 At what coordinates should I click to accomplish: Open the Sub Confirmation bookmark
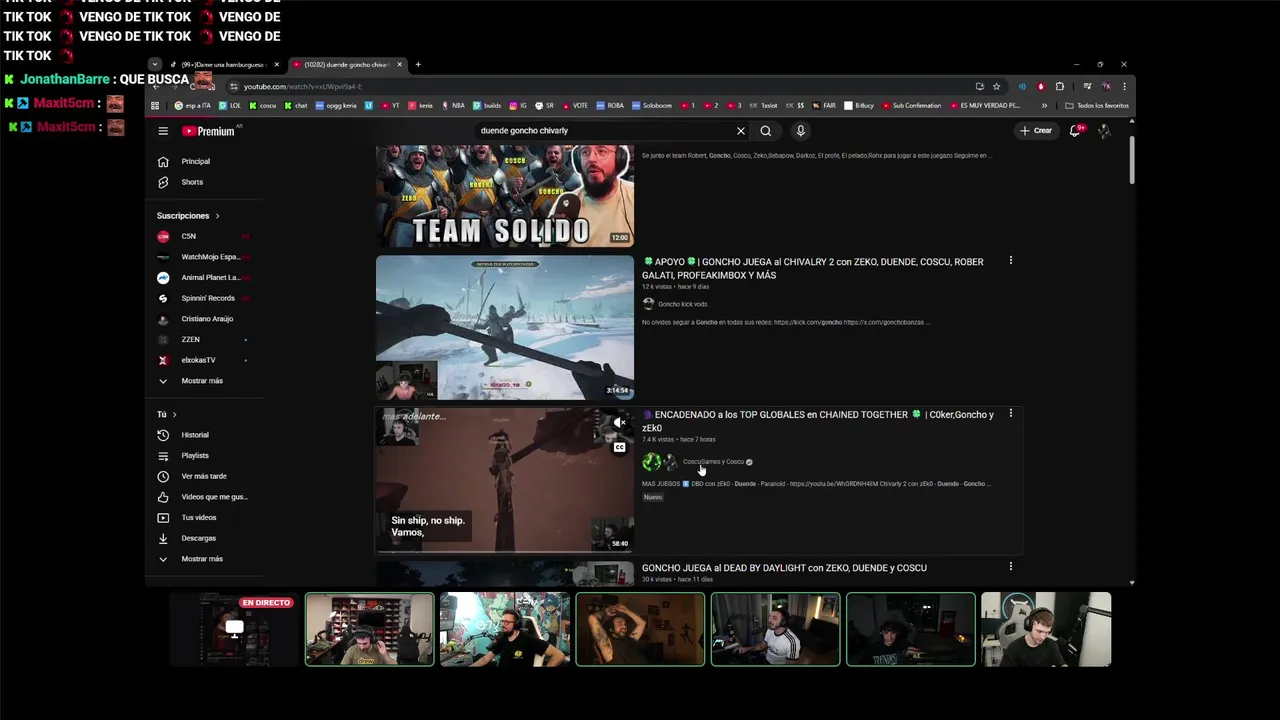pos(911,106)
